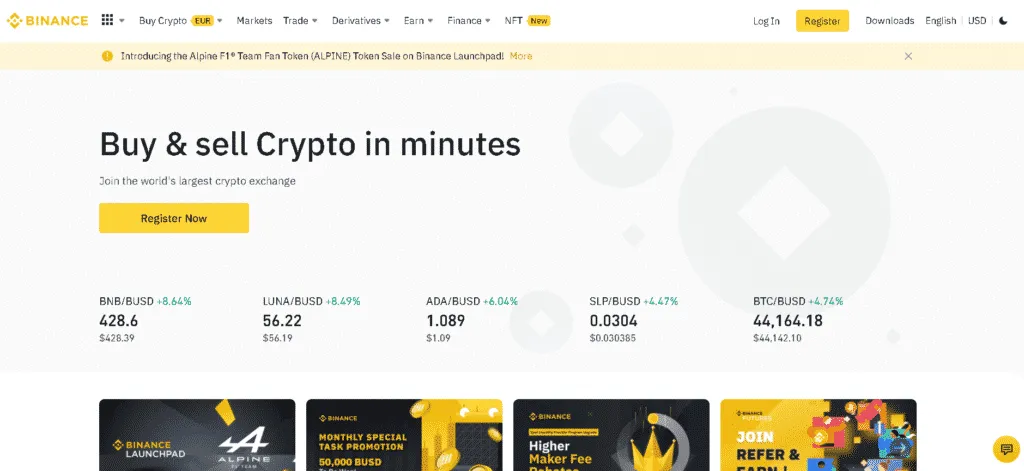1024x471 pixels.
Task: Expand the Buy Crypto dropdown
Action: click(181, 21)
